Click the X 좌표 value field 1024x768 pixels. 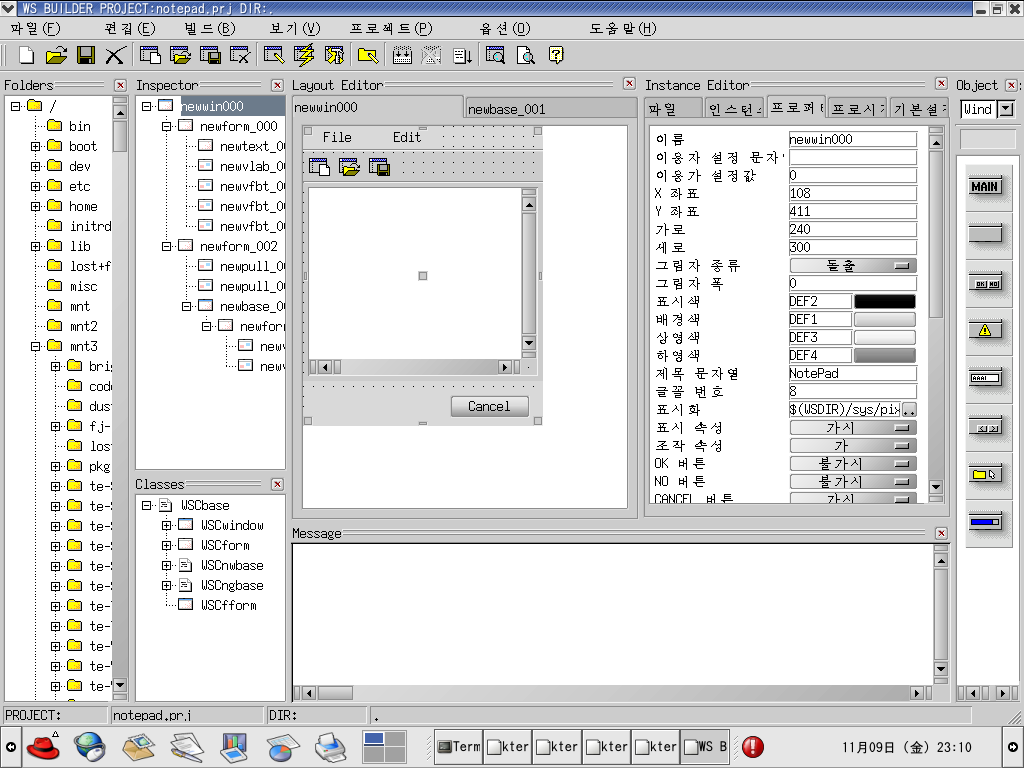[853, 193]
